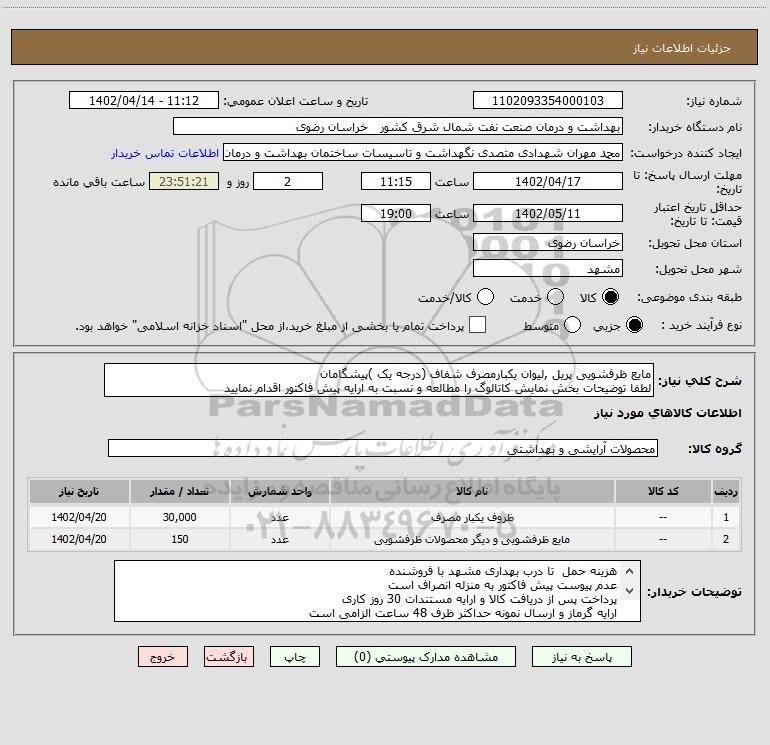Click the delivery province خراسان رضوی field
This screenshot has height=745, width=770.
[x=548, y=243]
